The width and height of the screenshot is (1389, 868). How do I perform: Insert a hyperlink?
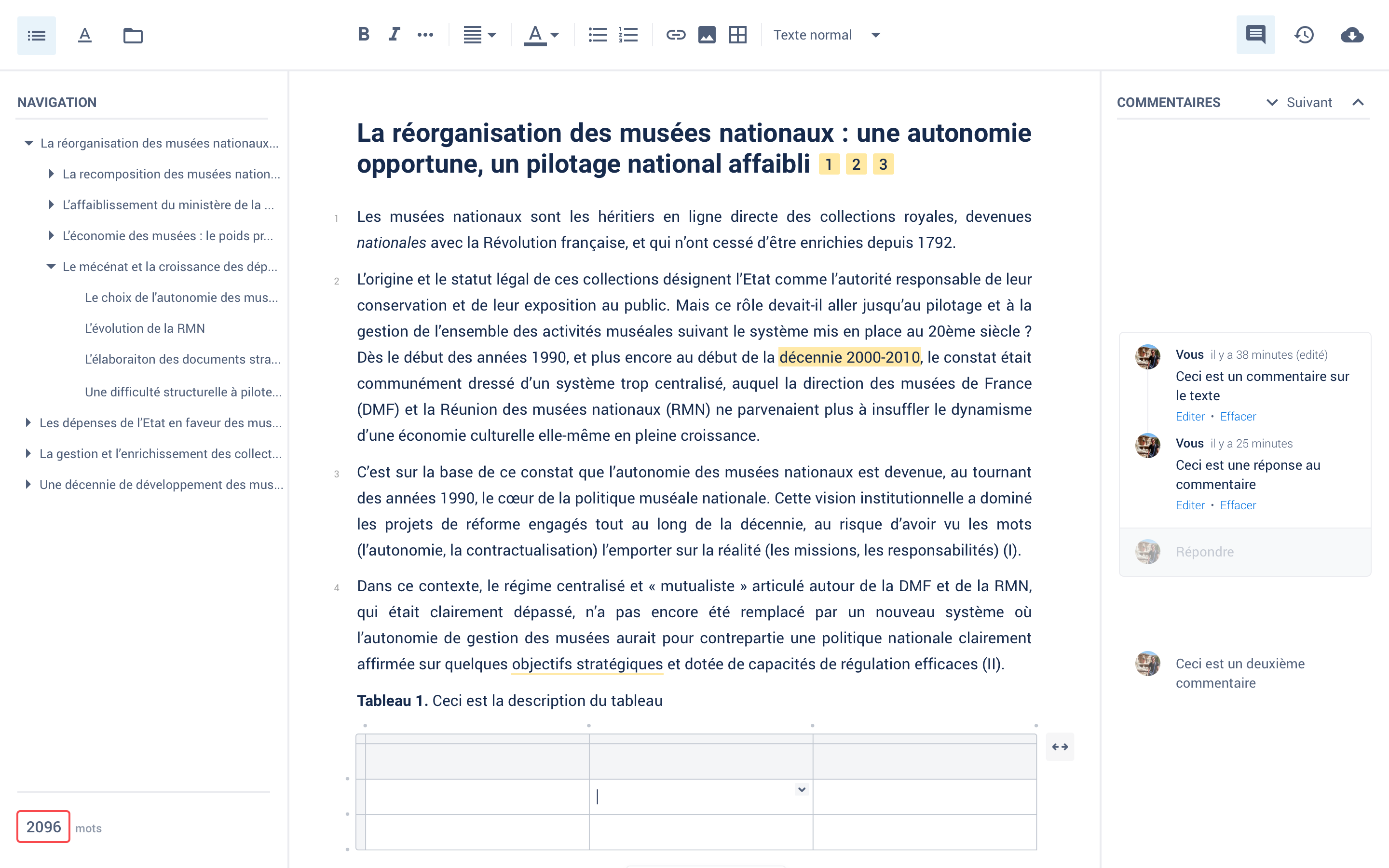[676, 35]
